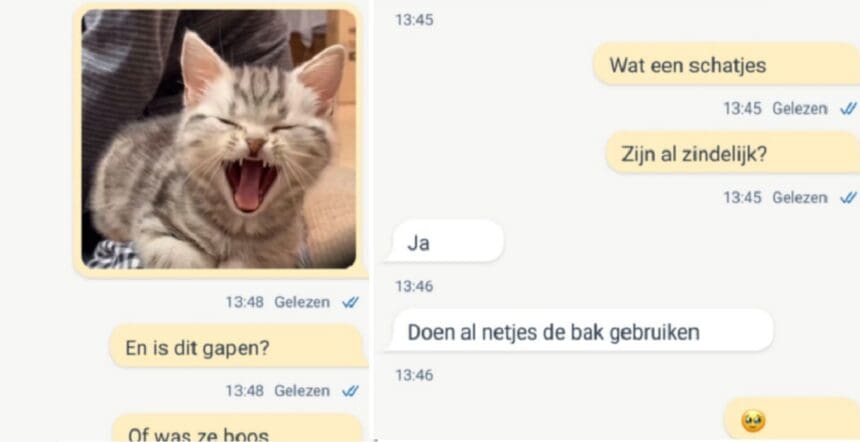This screenshot has height=442, width=860.
Task: Open the yawning kitten photo
Action: (219, 139)
